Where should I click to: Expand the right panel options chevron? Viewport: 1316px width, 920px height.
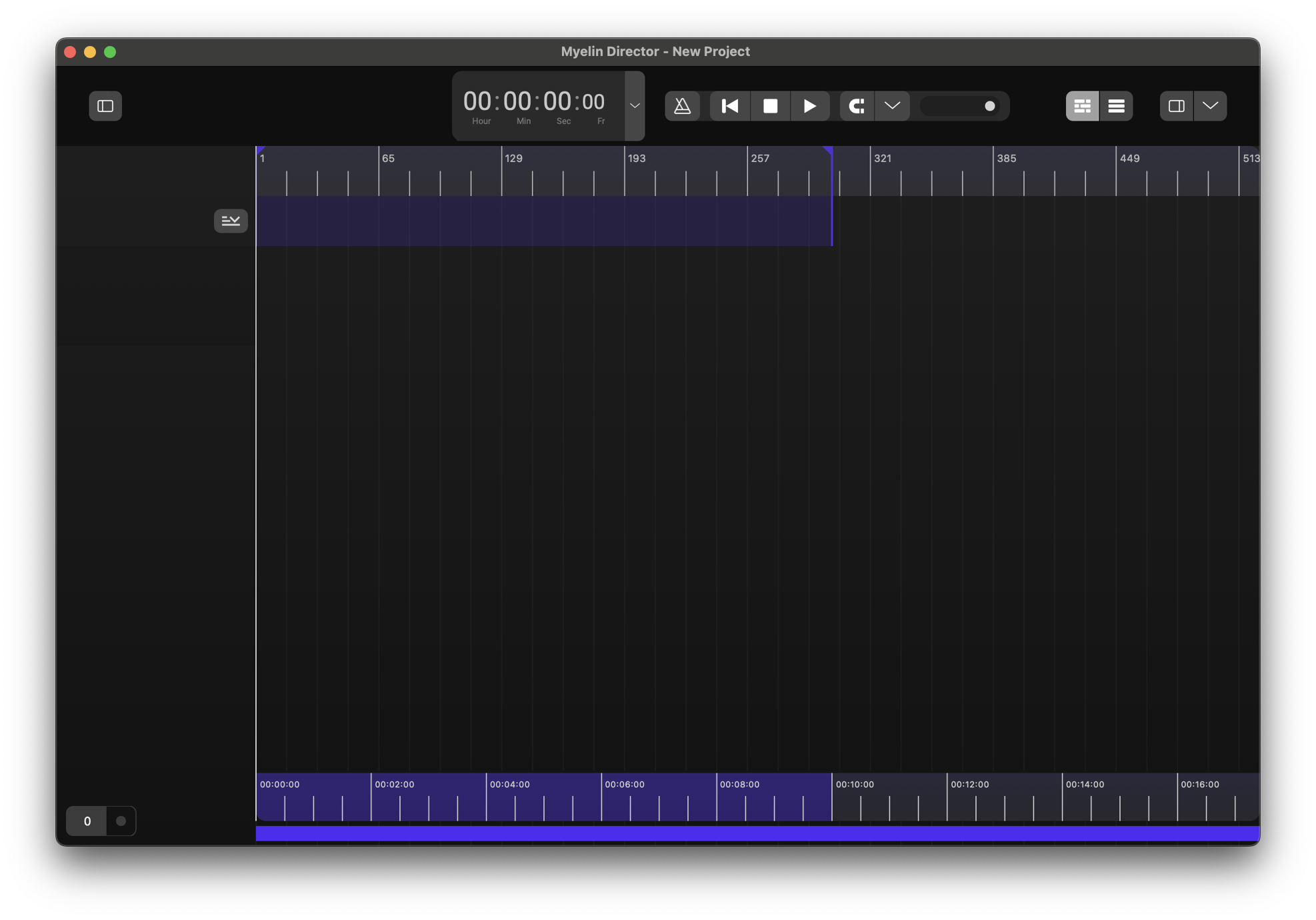coord(1210,106)
